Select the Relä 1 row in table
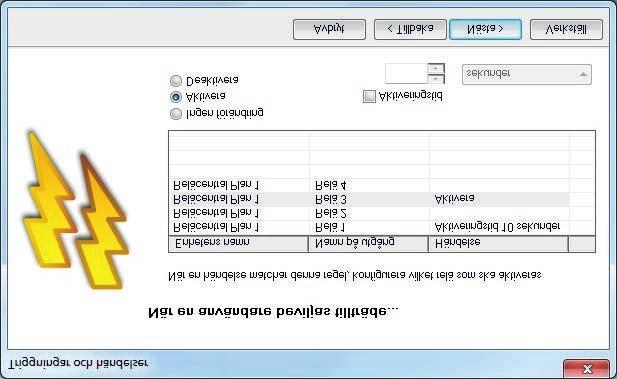Screen dimensions: 617x379 369,227
